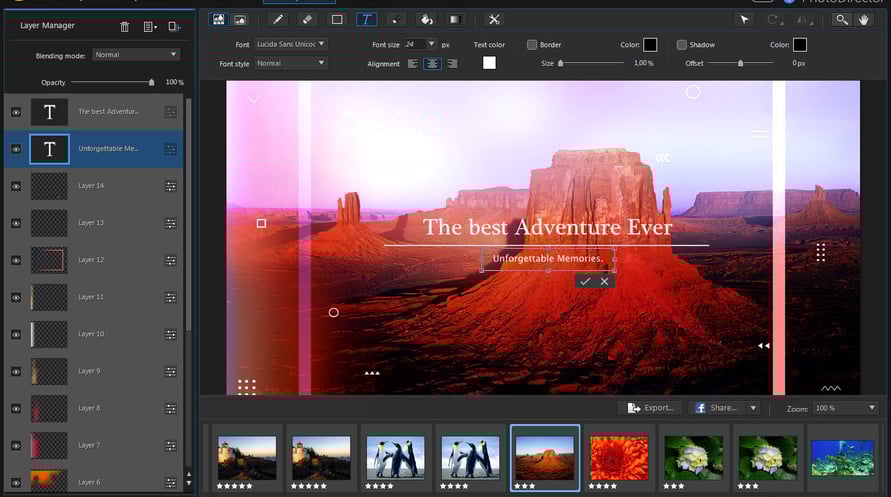Select the single photo view icon
891x497 pixels.
coord(240,20)
